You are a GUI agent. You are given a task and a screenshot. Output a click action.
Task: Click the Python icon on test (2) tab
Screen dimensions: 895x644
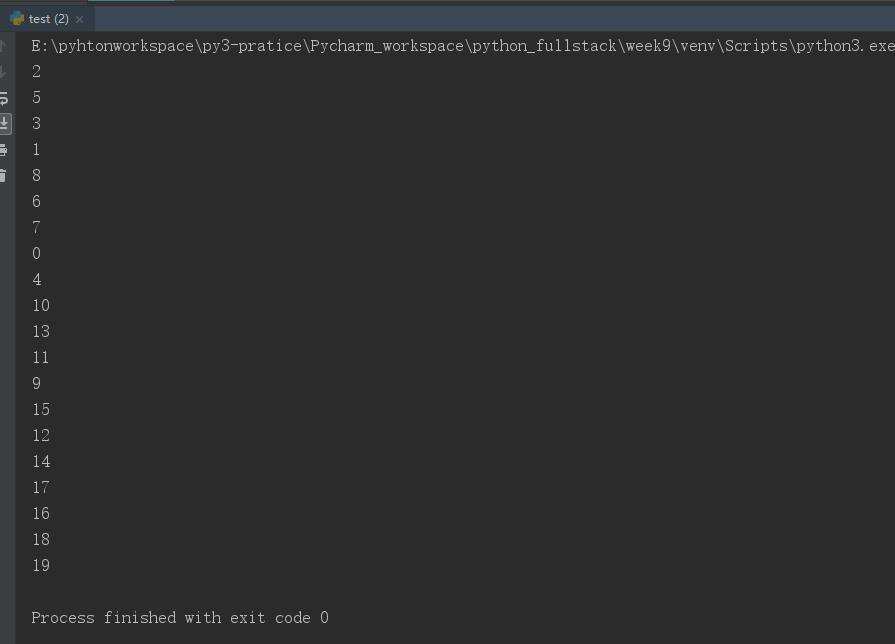17,19
